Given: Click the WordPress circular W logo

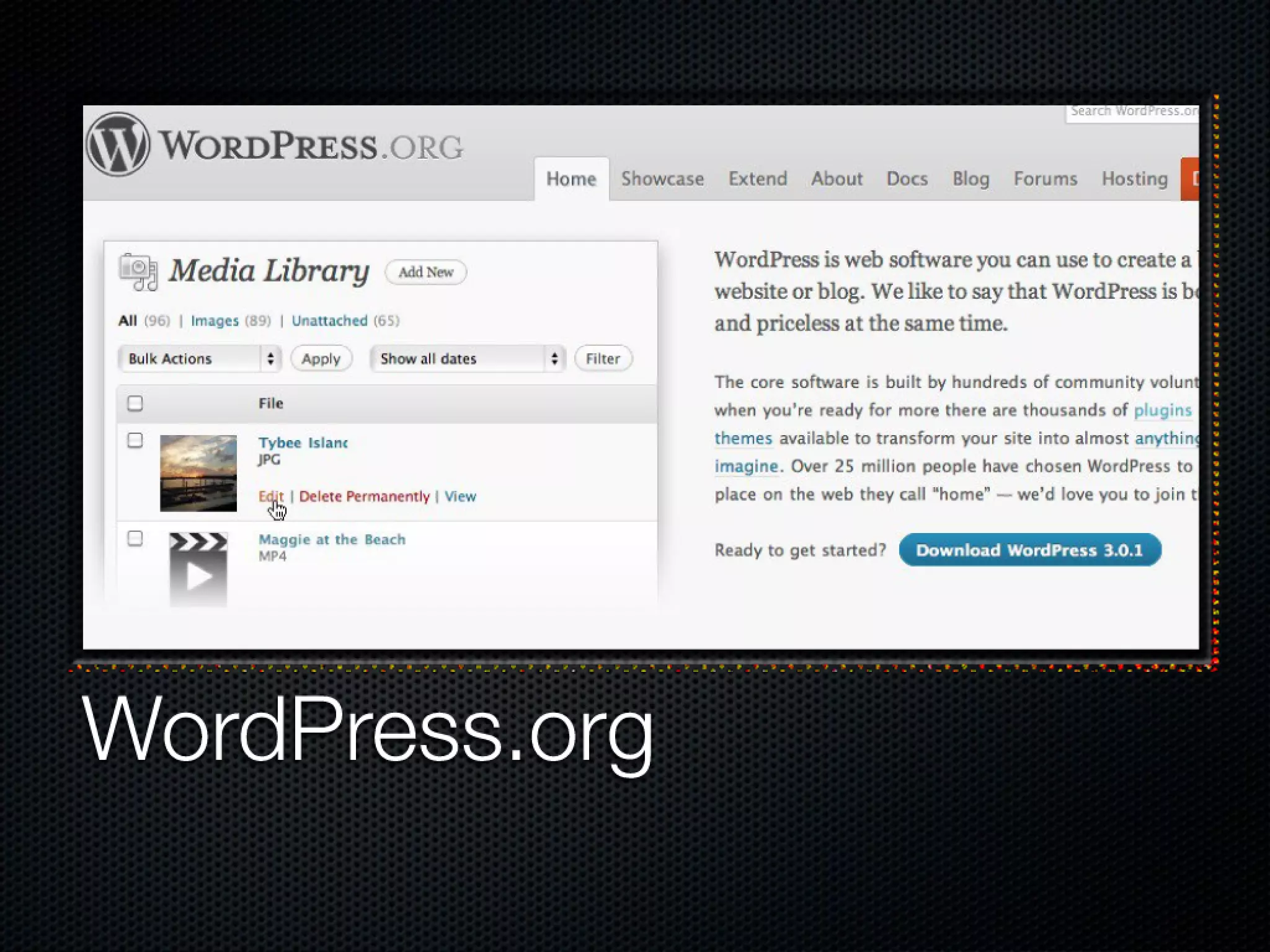Looking at the screenshot, I should point(118,144).
